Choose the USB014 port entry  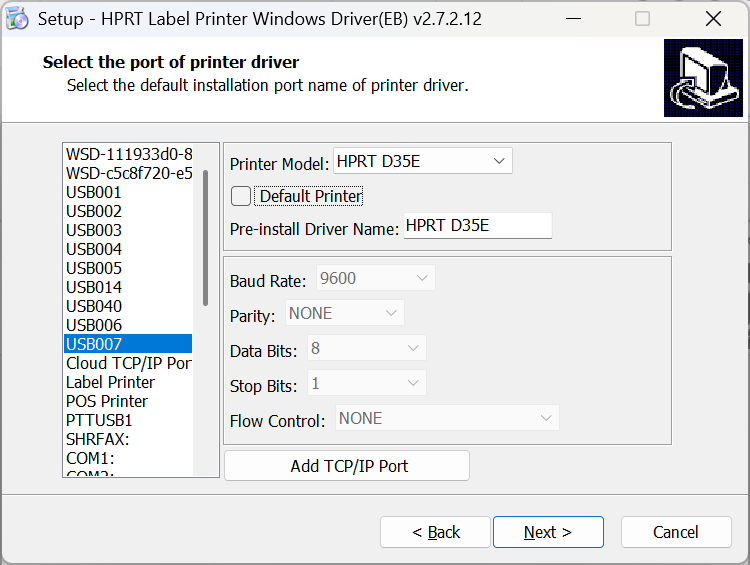pos(94,287)
